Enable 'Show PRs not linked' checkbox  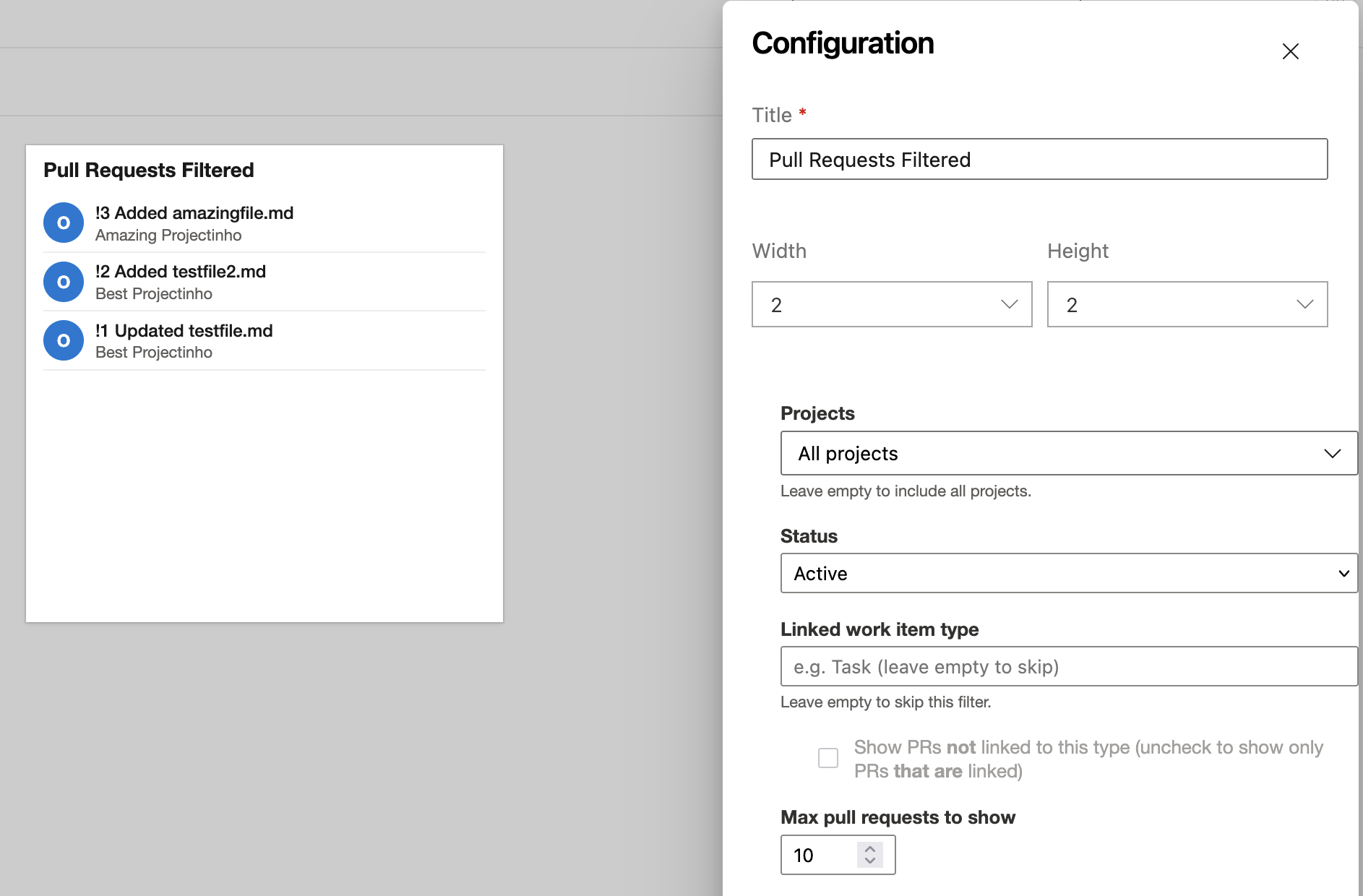pos(828,758)
